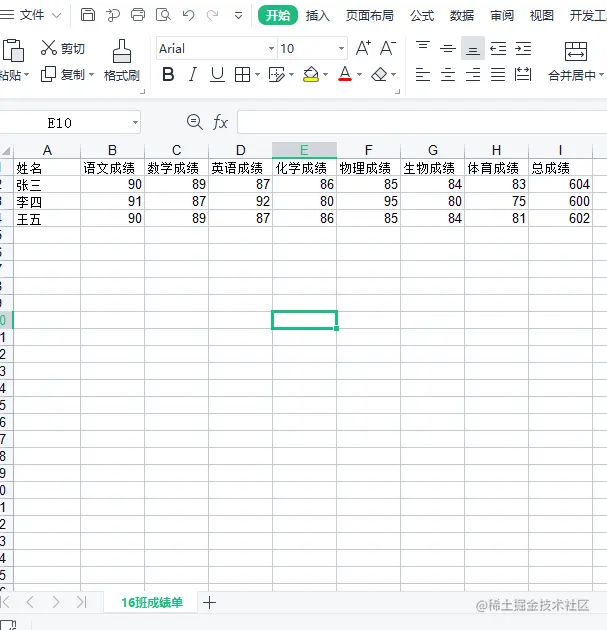Open the font size 10 dropdown
The height and width of the screenshot is (630, 607).
pyautogui.click(x=341, y=49)
